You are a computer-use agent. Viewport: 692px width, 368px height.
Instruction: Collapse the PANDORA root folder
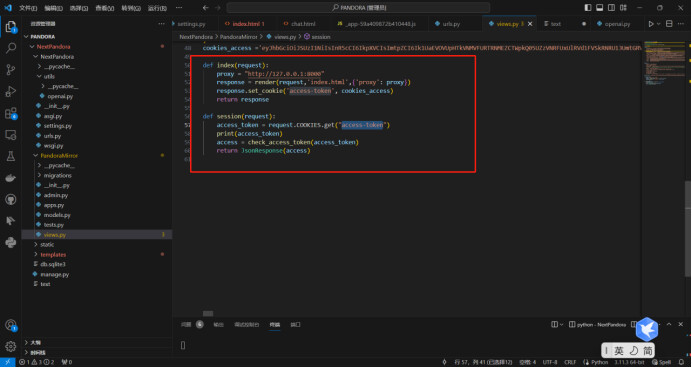click(x=26, y=37)
